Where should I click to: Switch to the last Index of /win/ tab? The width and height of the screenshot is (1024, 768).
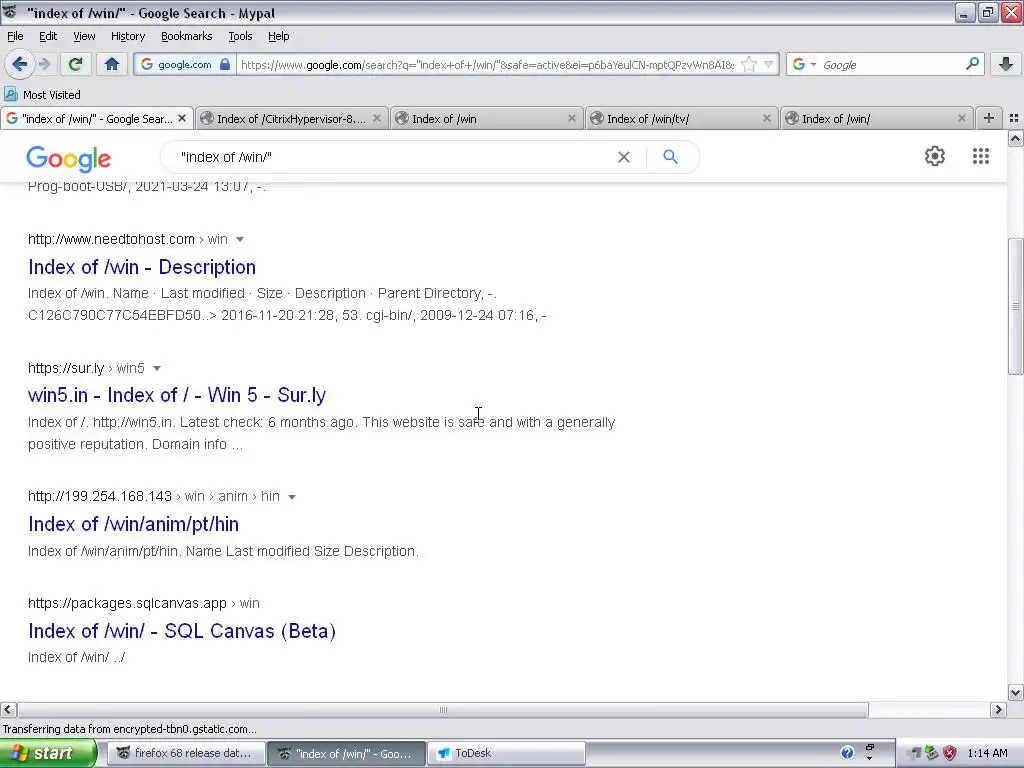point(875,118)
